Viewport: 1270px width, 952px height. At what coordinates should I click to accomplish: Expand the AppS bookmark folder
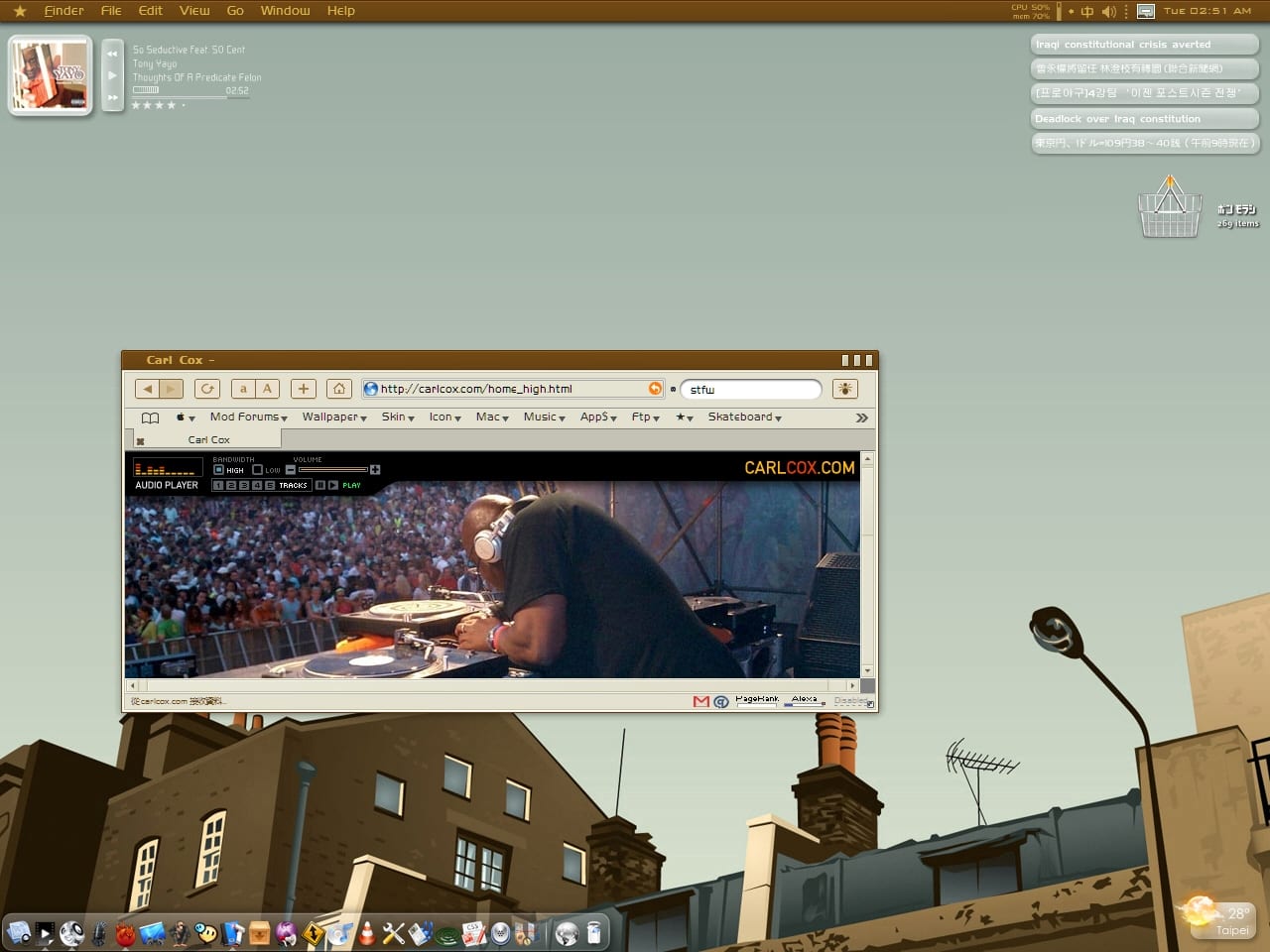[598, 417]
